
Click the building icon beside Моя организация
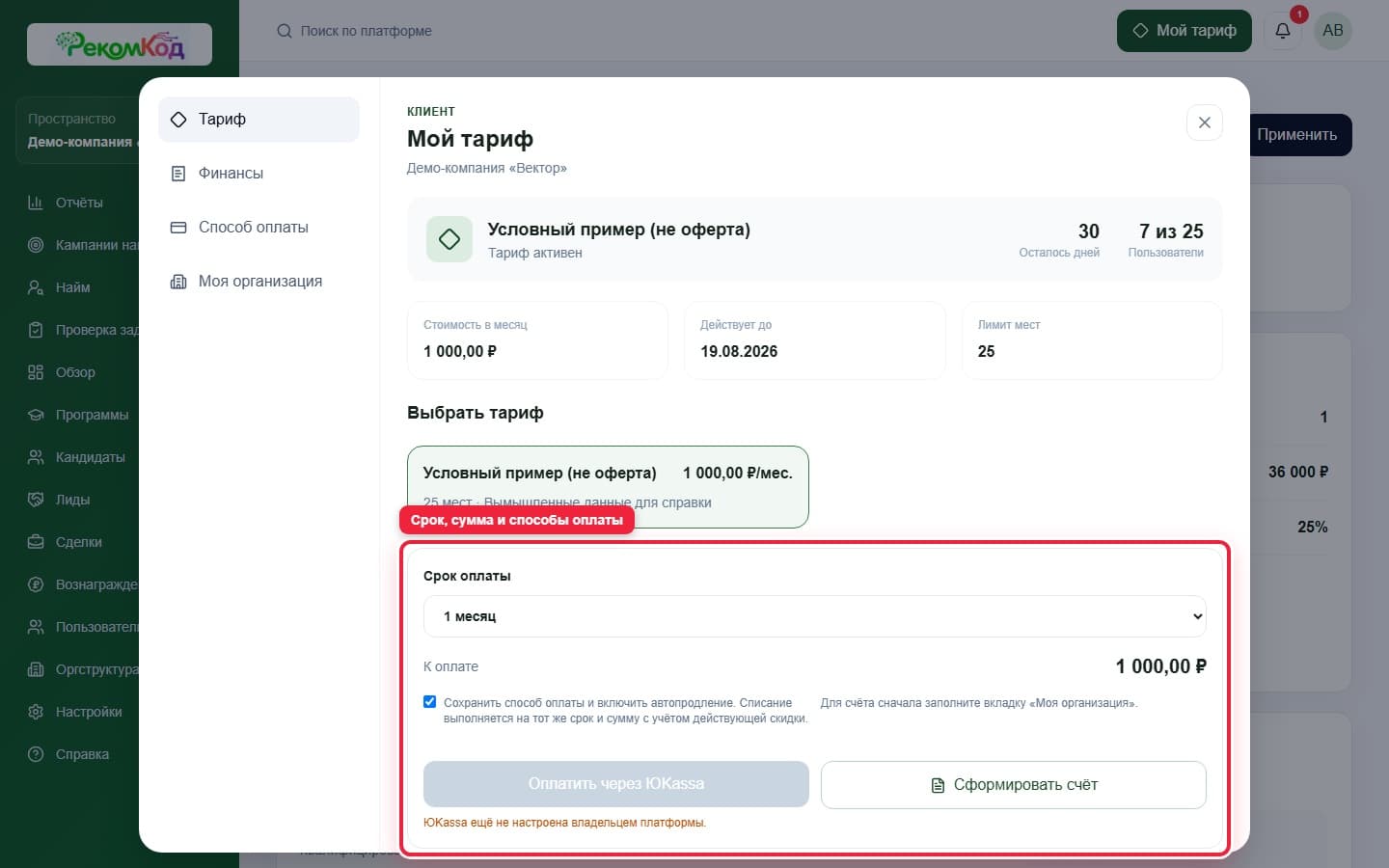tap(178, 282)
